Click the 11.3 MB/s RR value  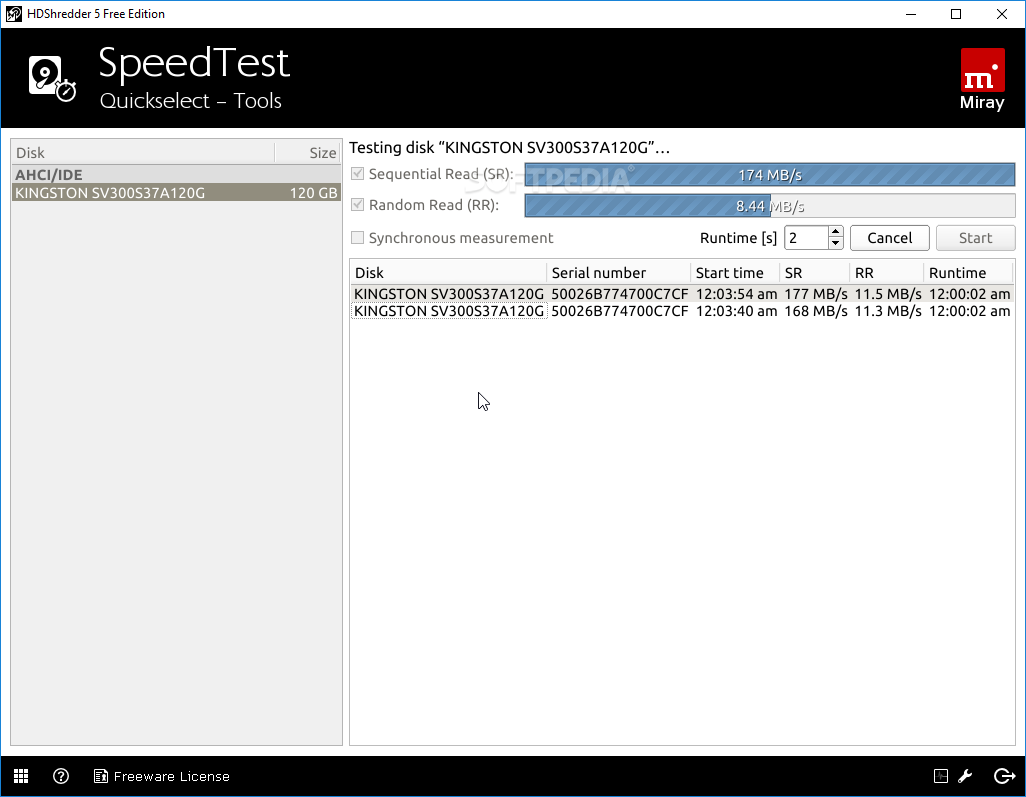coord(888,311)
